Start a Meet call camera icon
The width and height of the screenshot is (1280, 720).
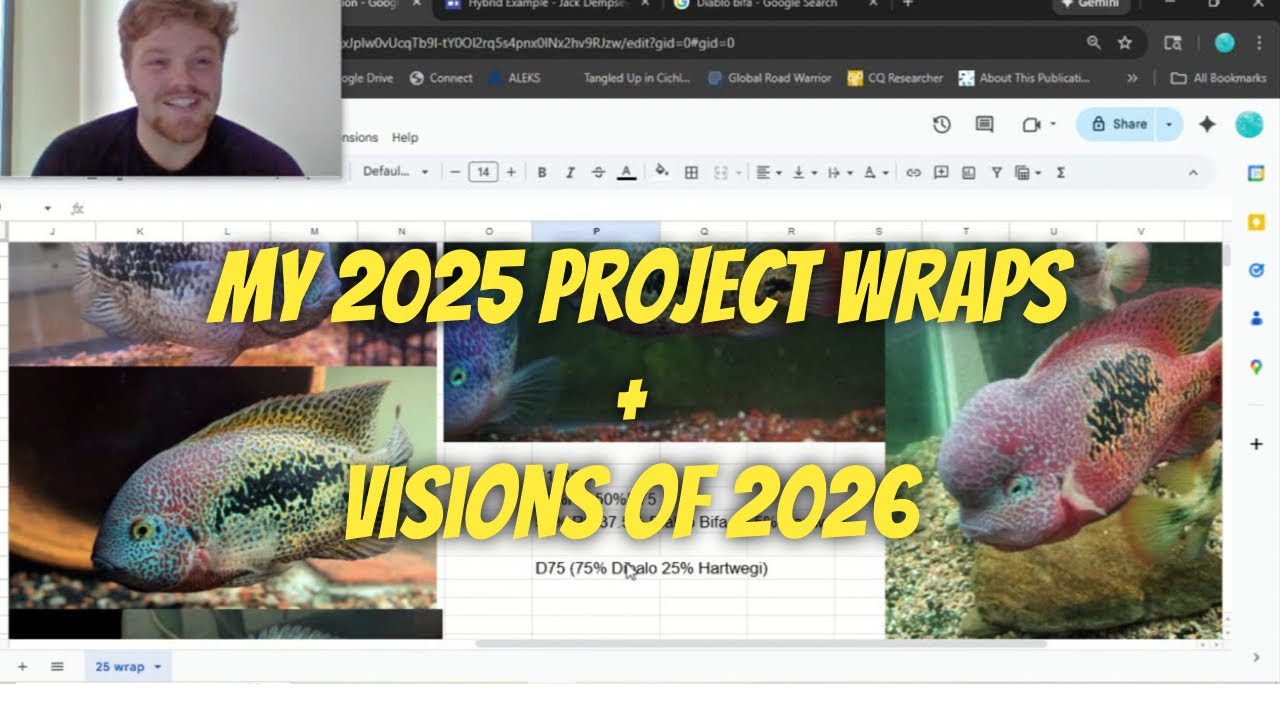(1032, 124)
